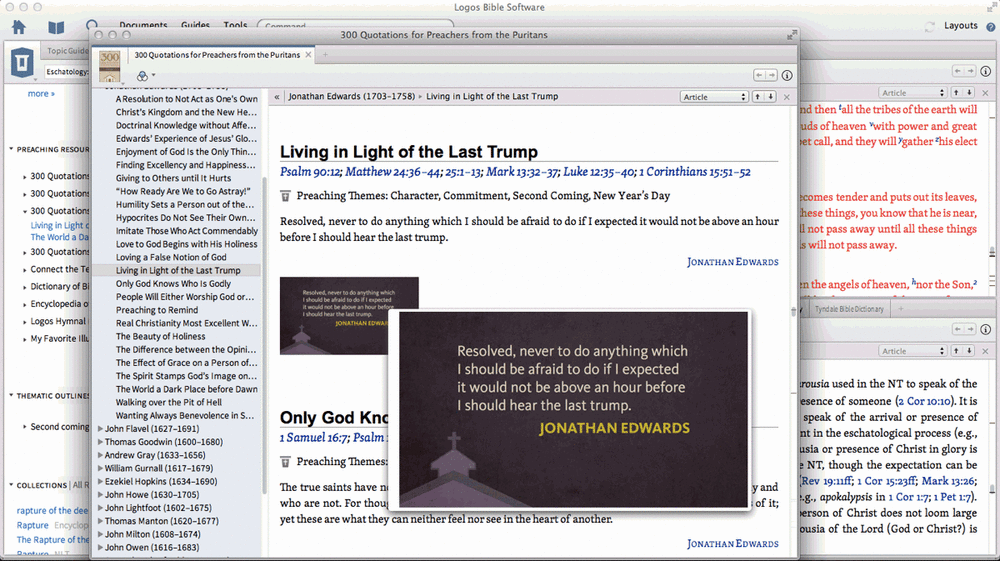Follow the Psalm 90:12 reference link

pos(310,172)
